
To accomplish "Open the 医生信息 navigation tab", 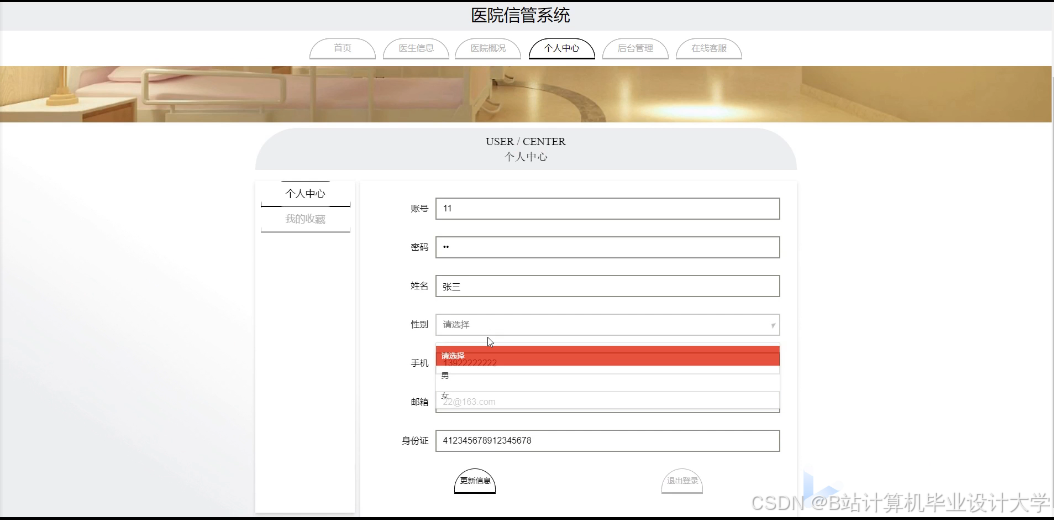I will coord(415,48).
